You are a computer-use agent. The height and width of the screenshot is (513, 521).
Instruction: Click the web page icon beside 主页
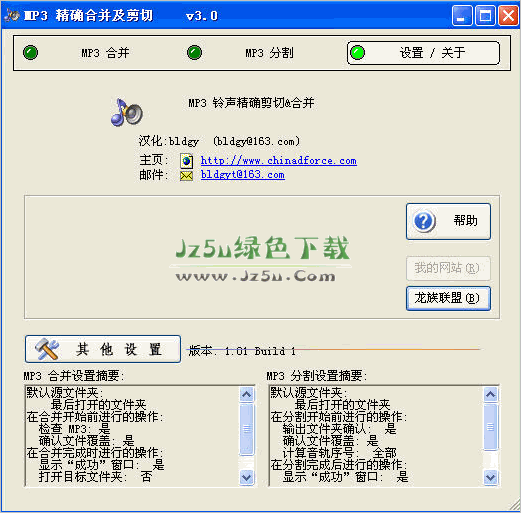coord(187,161)
